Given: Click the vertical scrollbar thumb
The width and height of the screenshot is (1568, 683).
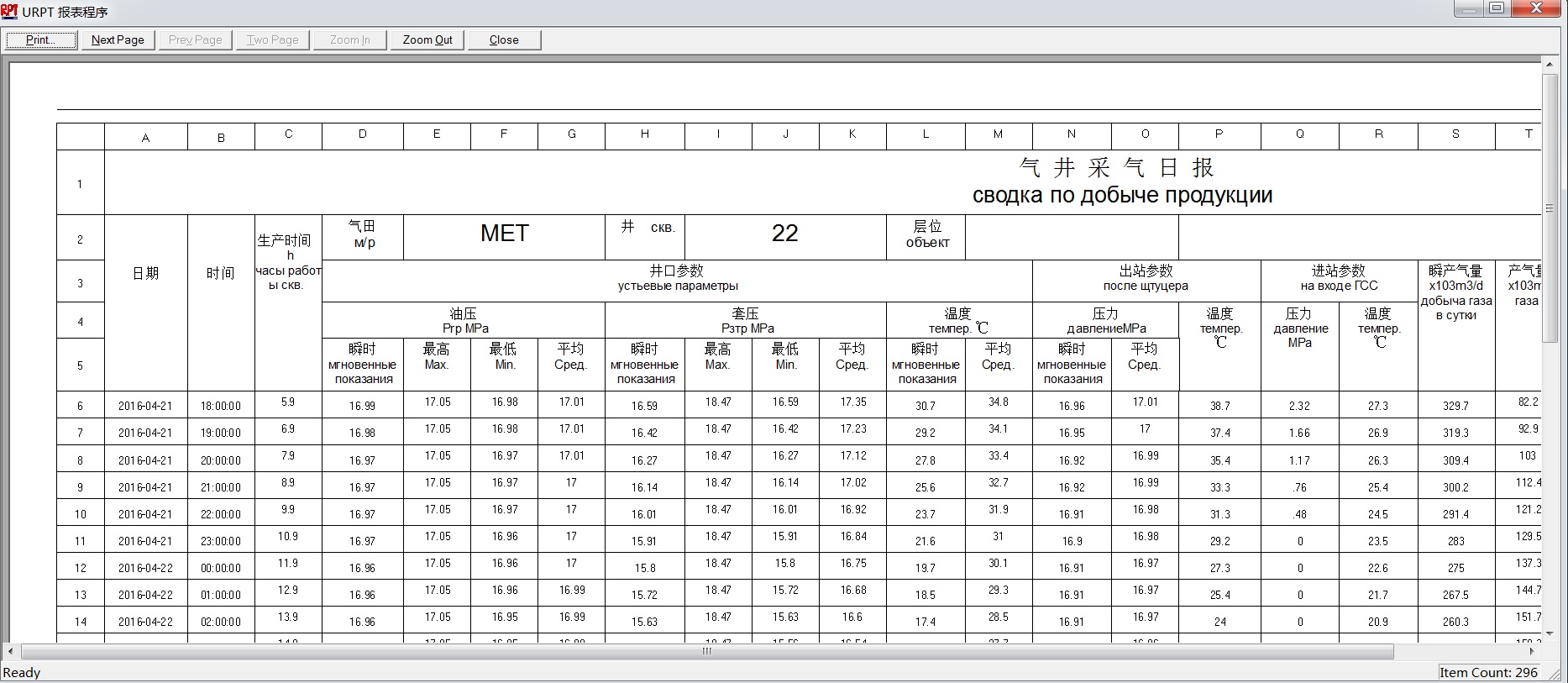Looking at the screenshot, I should coord(1550,210).
